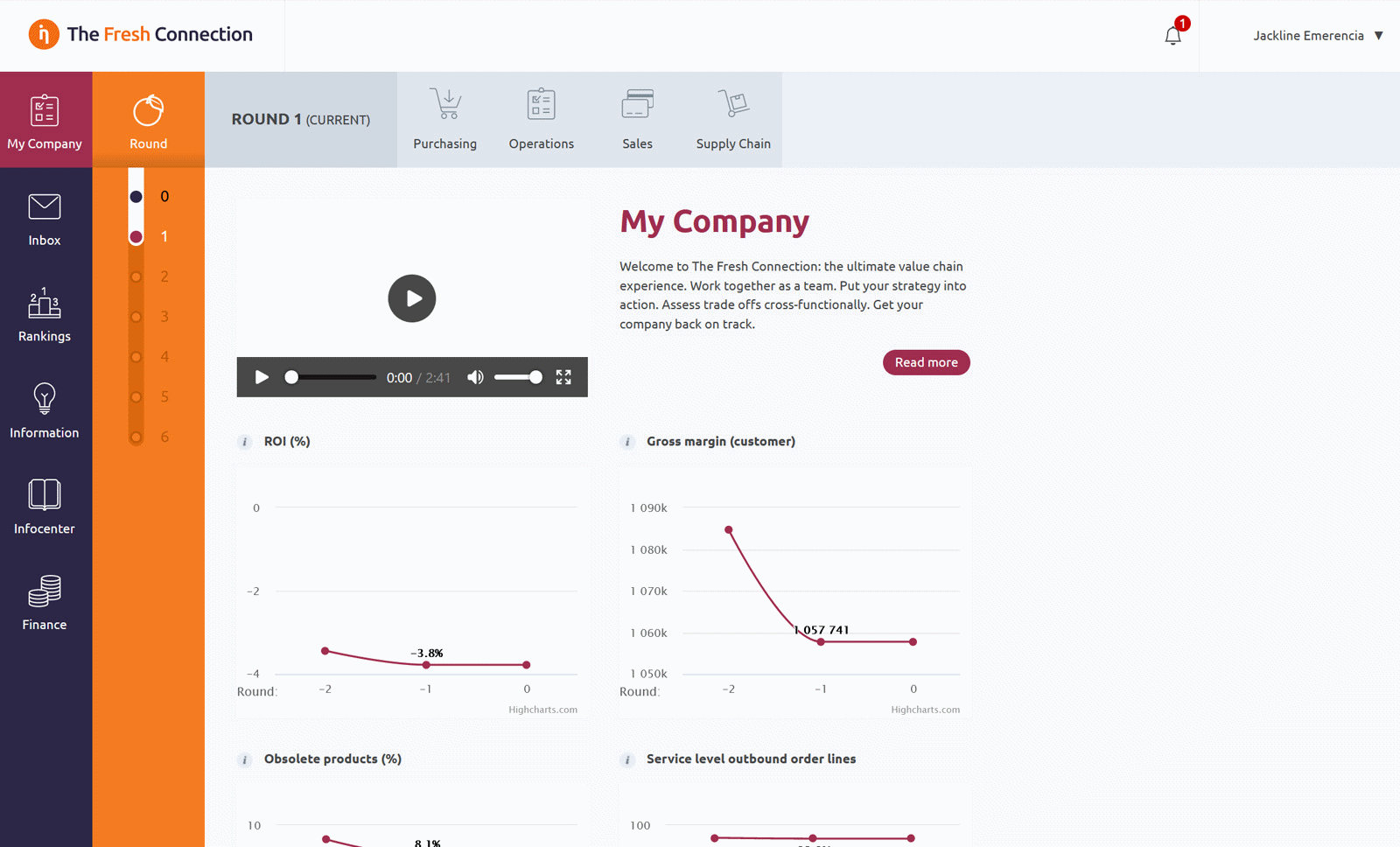Enter fullscreen mode for the video
This screenshot has width=1400, height=847.
(563, 377)
